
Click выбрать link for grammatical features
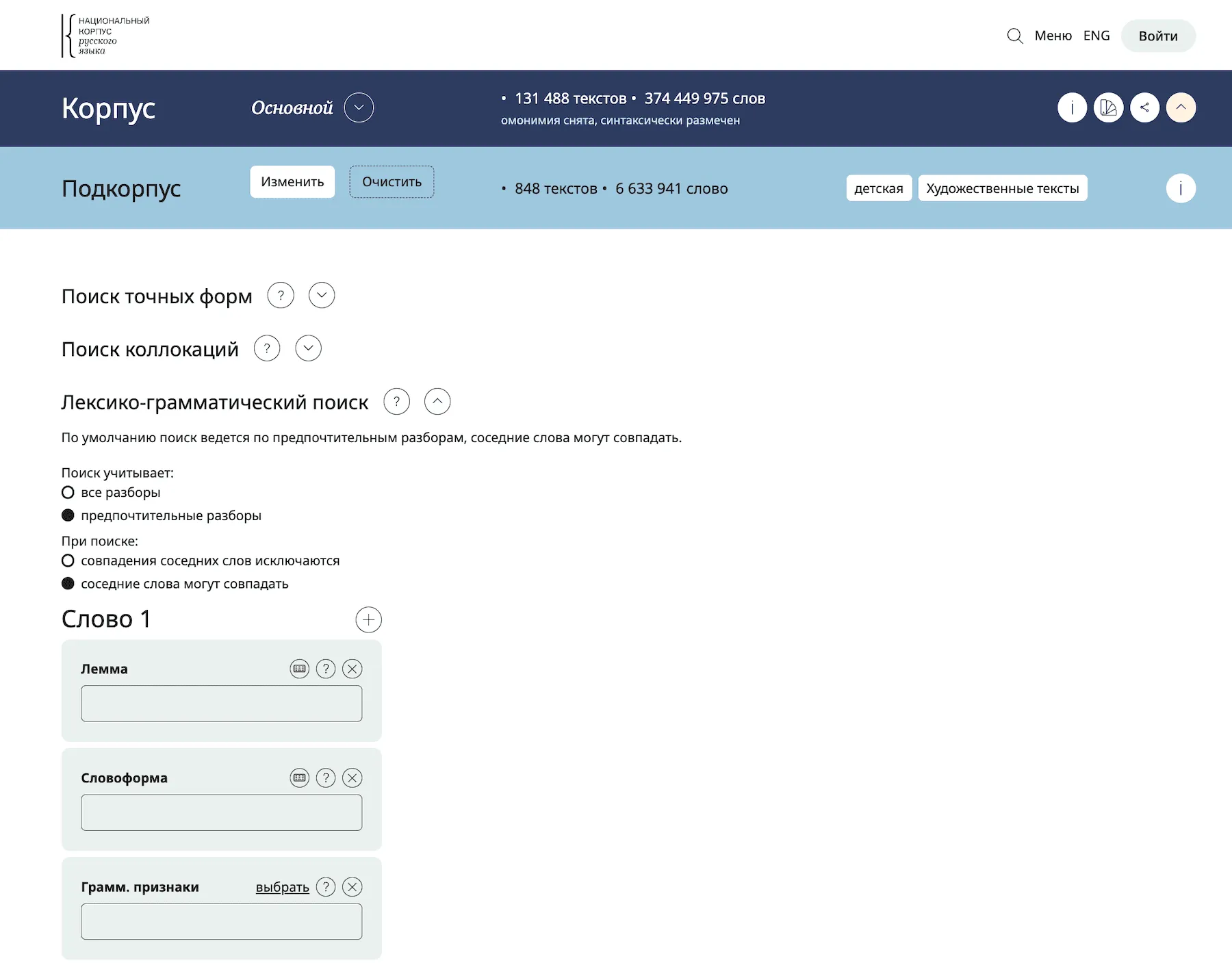coord(283,887)
